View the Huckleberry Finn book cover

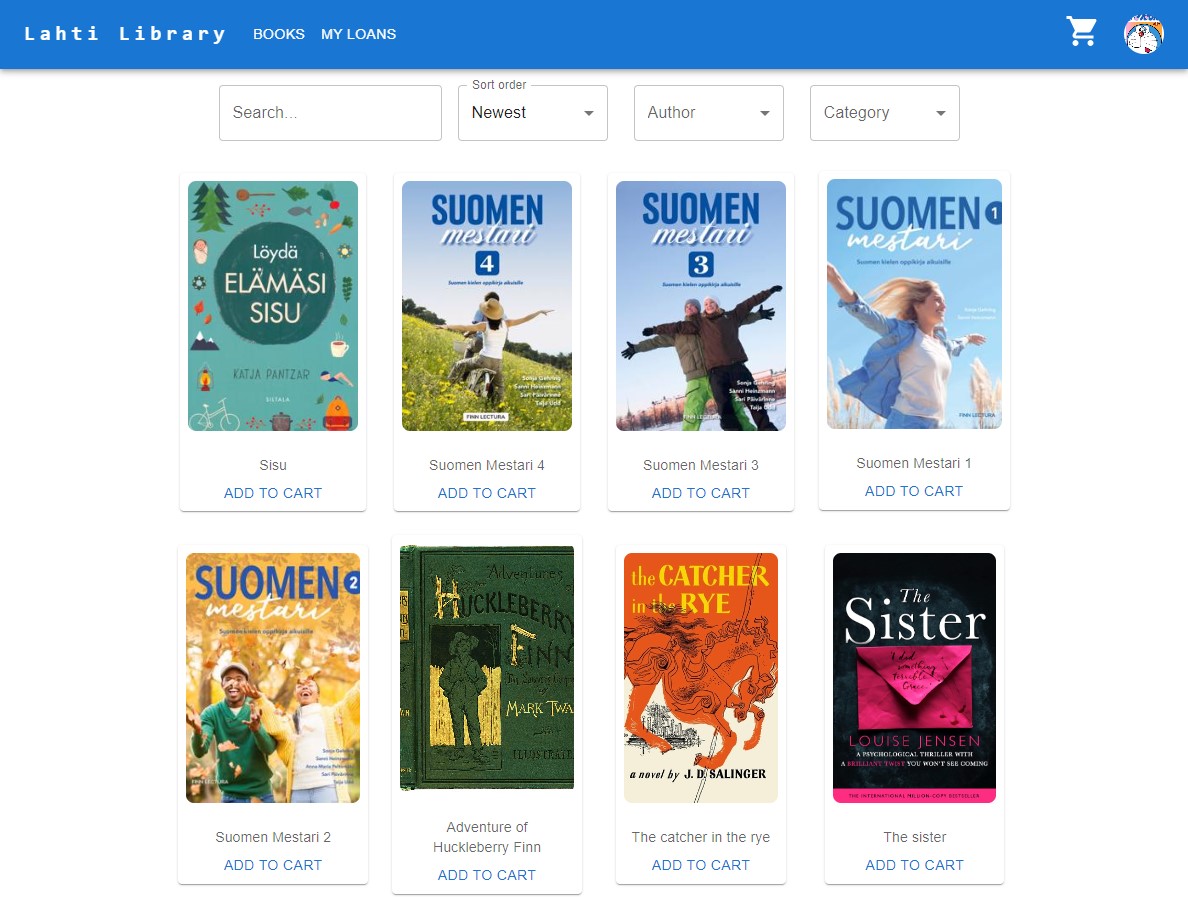pyautogui.click(x=487, y=668)
